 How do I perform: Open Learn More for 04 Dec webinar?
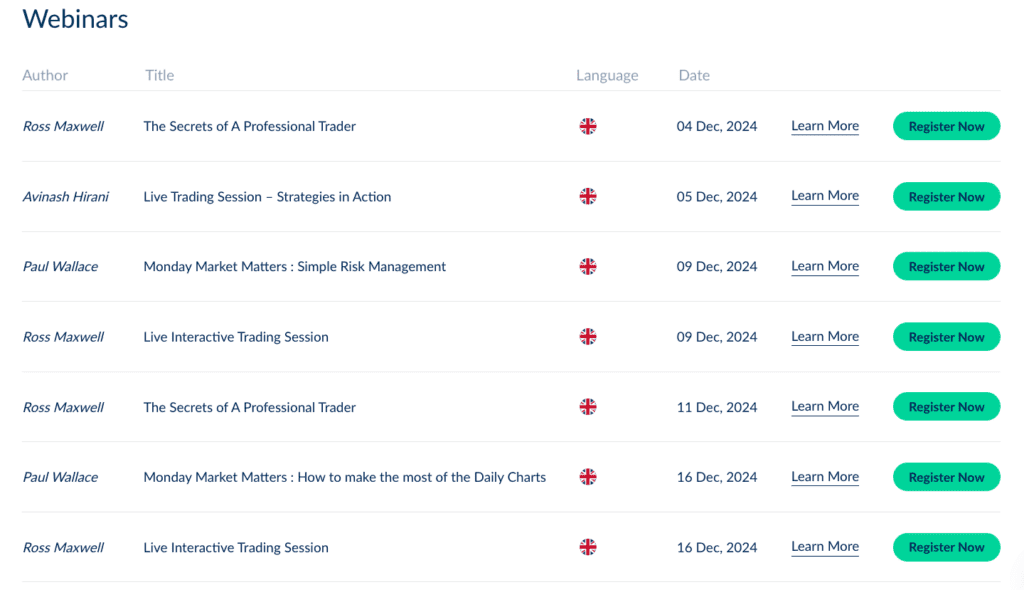tap(825, 126)
